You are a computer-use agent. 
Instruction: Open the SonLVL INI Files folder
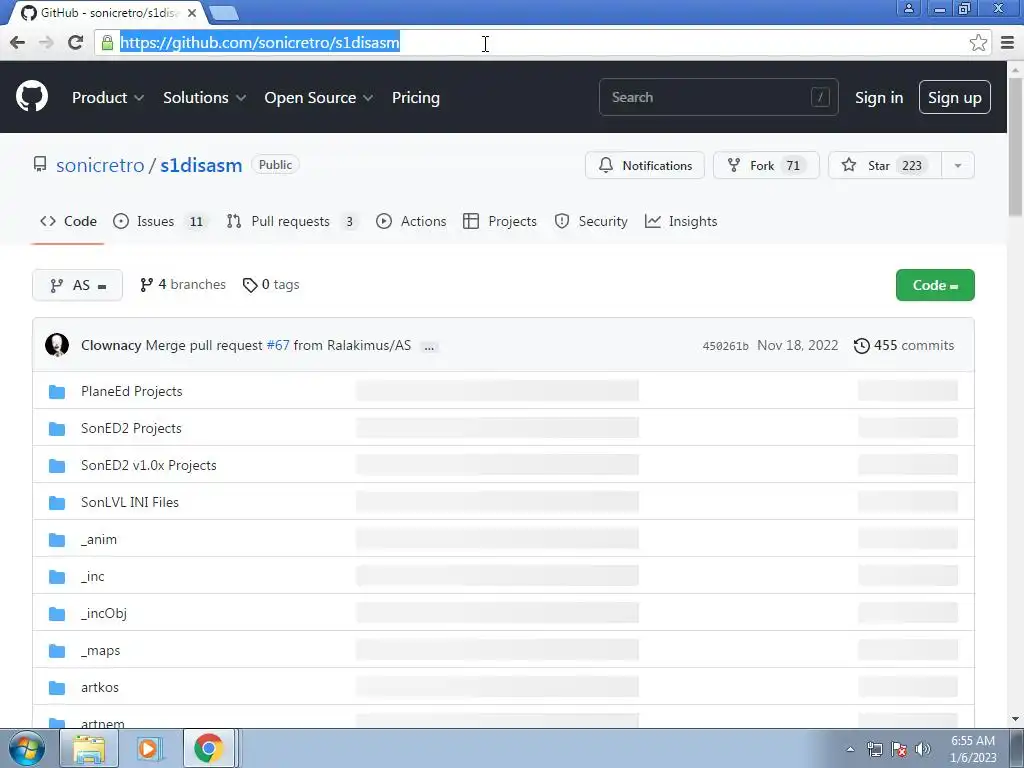pyautogui.click(x=130, y=502)
